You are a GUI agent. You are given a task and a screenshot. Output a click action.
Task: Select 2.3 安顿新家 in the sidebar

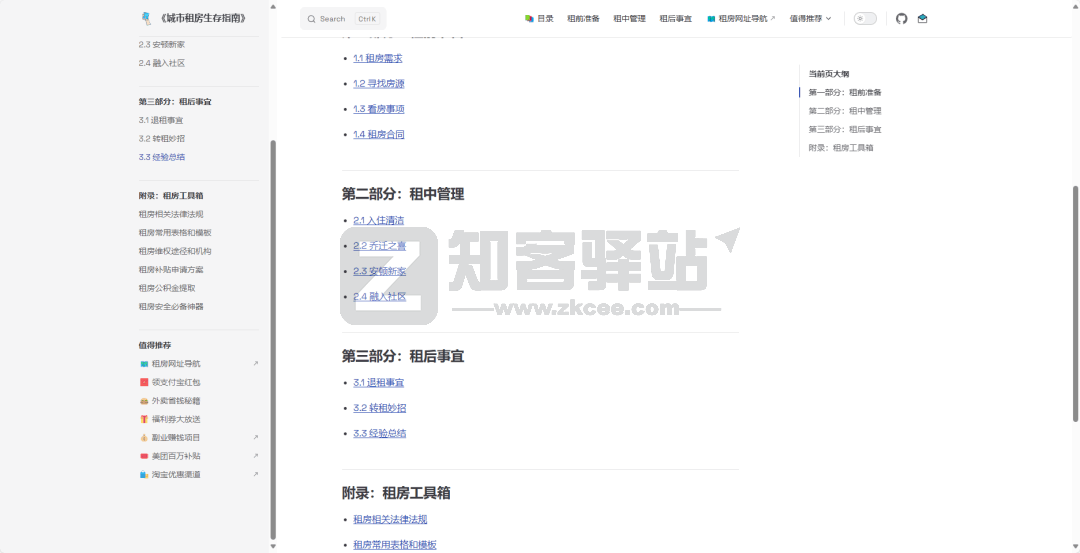point(162,45)
